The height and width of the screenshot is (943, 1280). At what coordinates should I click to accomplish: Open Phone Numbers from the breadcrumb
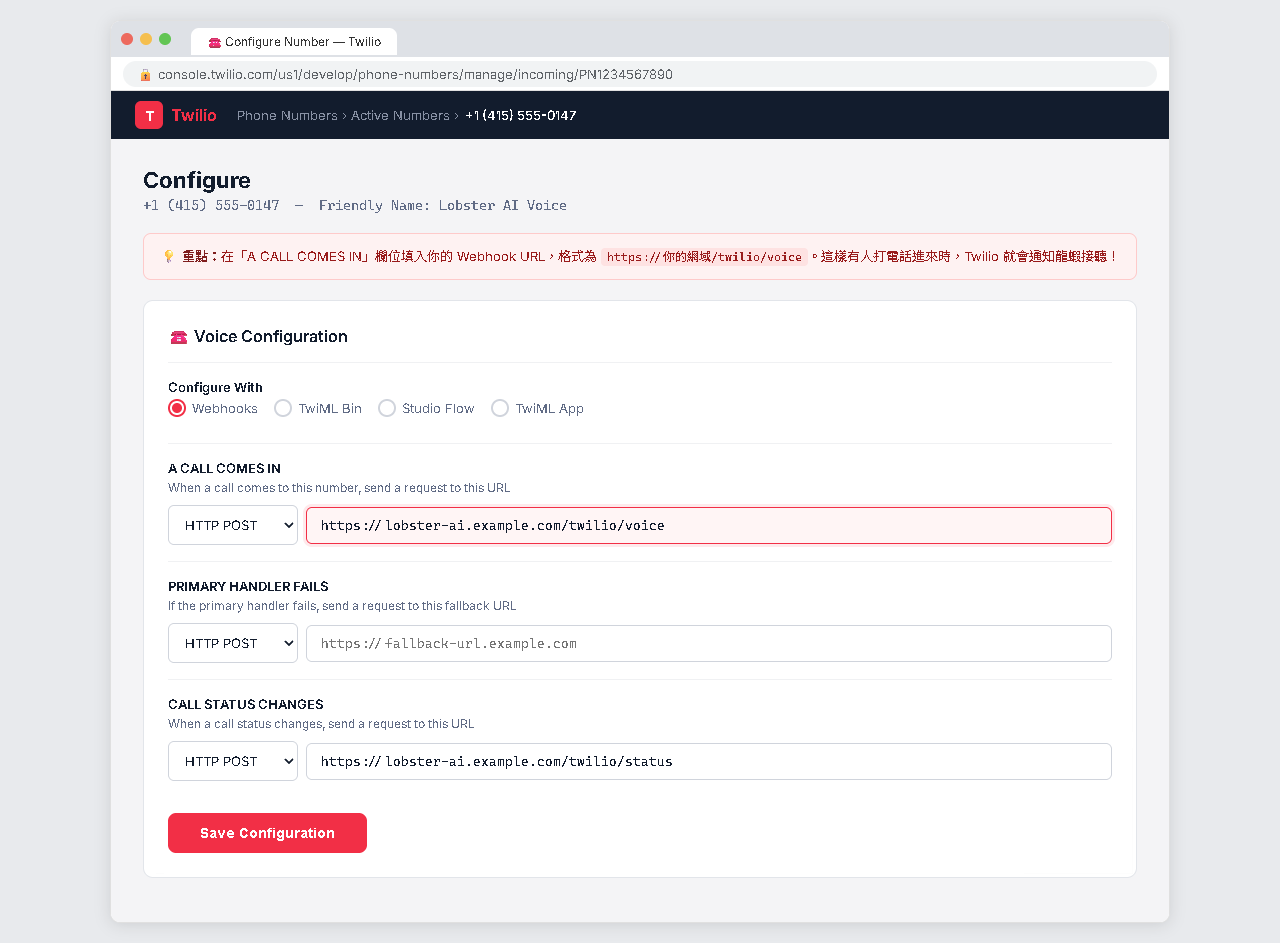[x=287, y=115]
